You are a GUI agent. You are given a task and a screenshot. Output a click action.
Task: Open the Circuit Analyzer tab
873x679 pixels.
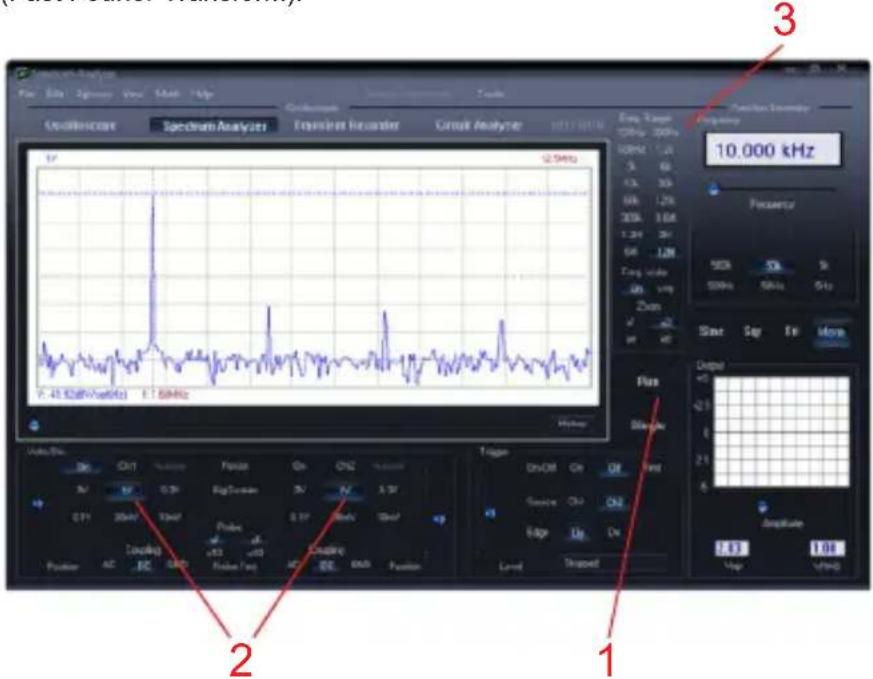[478, 125]
